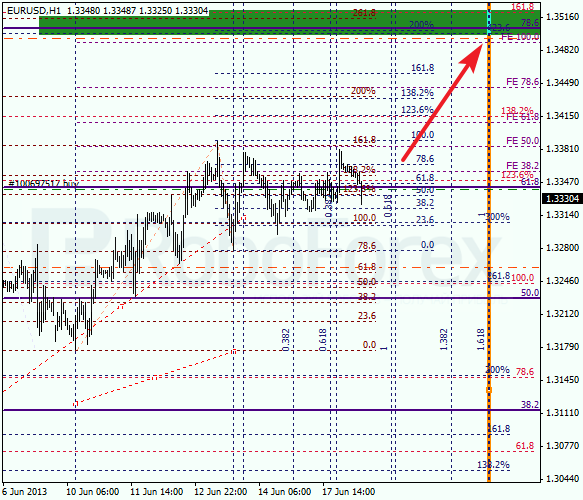Image resolution: width=583 pixels, height=500 pixels.
Task: Click the red upward arrow head
Action: [472, 56]
